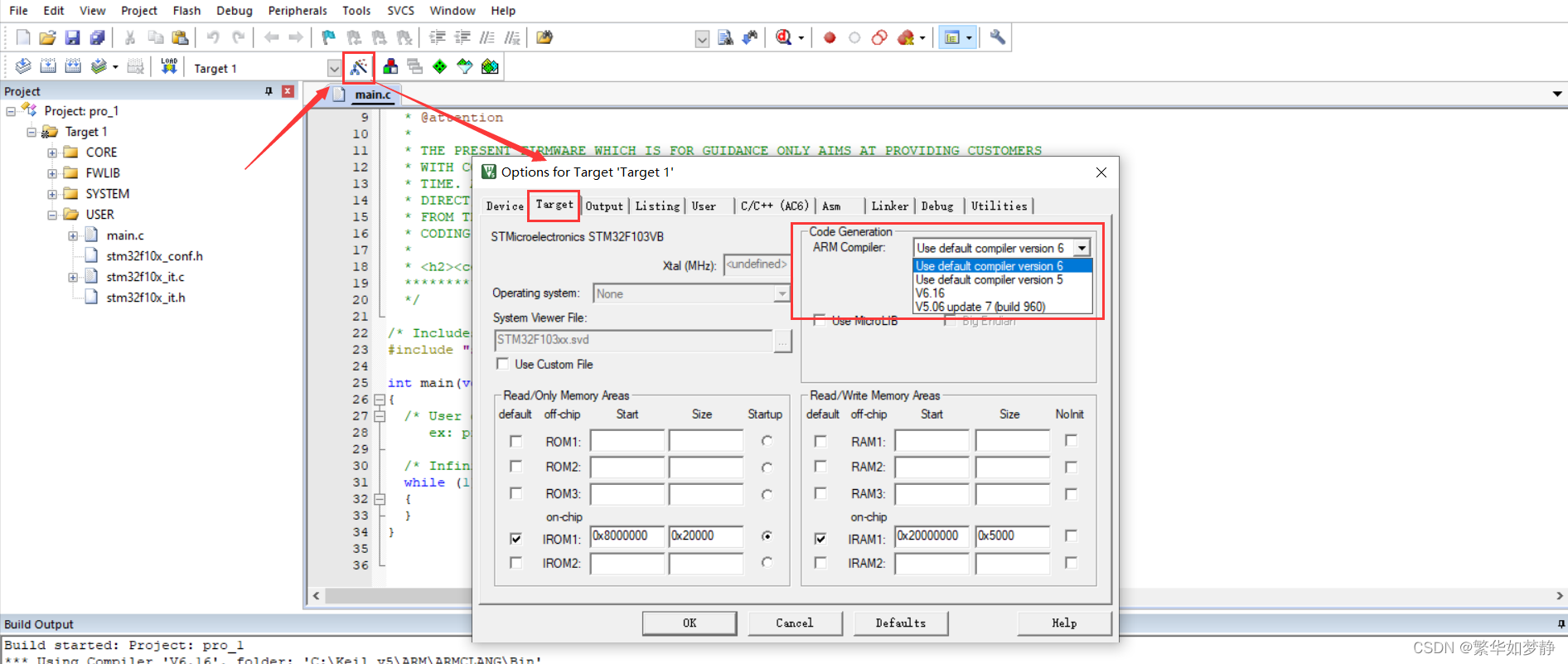Pin the Project panel

pyautogui.click(x=269, y=91)
